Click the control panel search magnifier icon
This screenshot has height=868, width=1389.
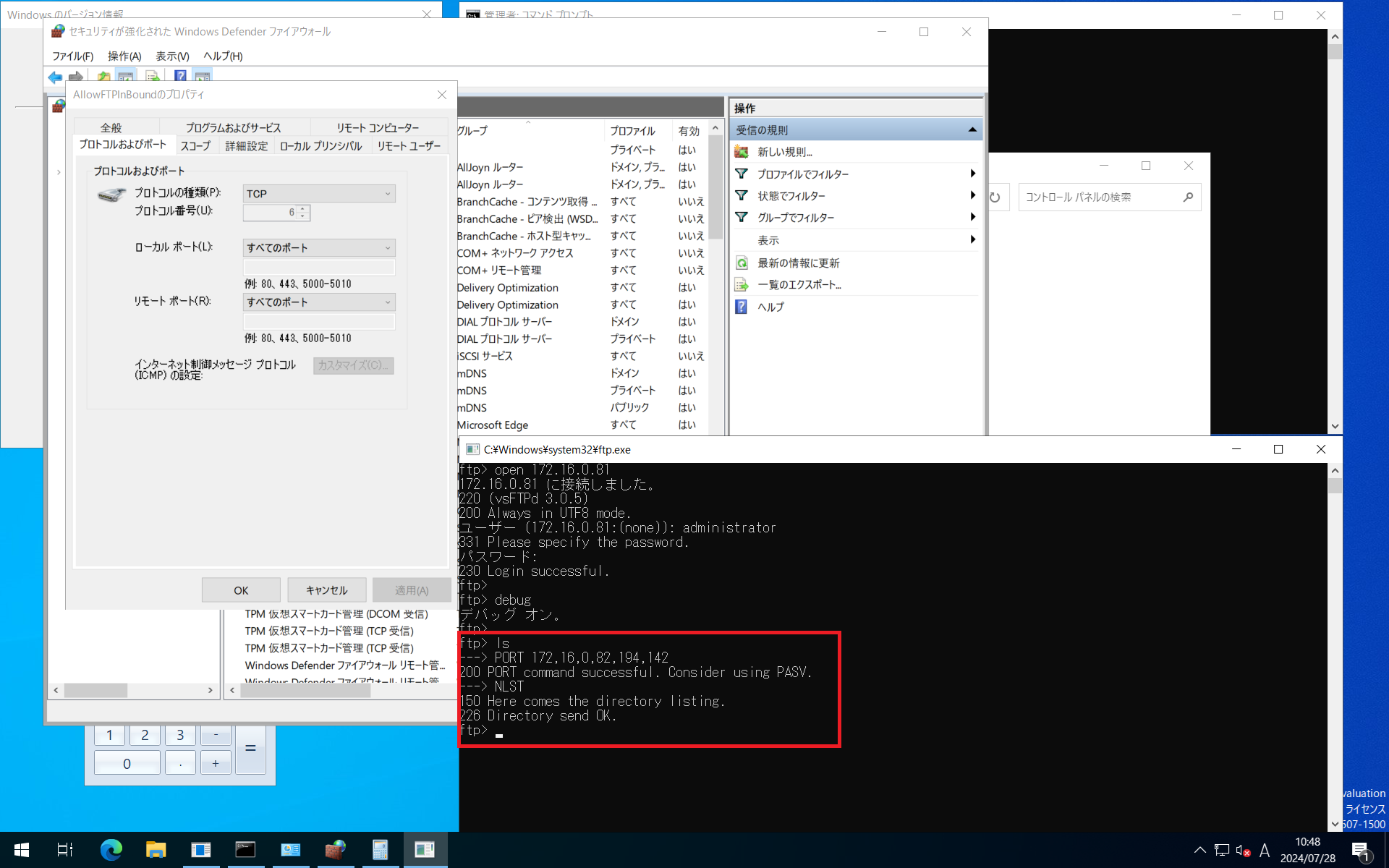(x=1188, y=197)
